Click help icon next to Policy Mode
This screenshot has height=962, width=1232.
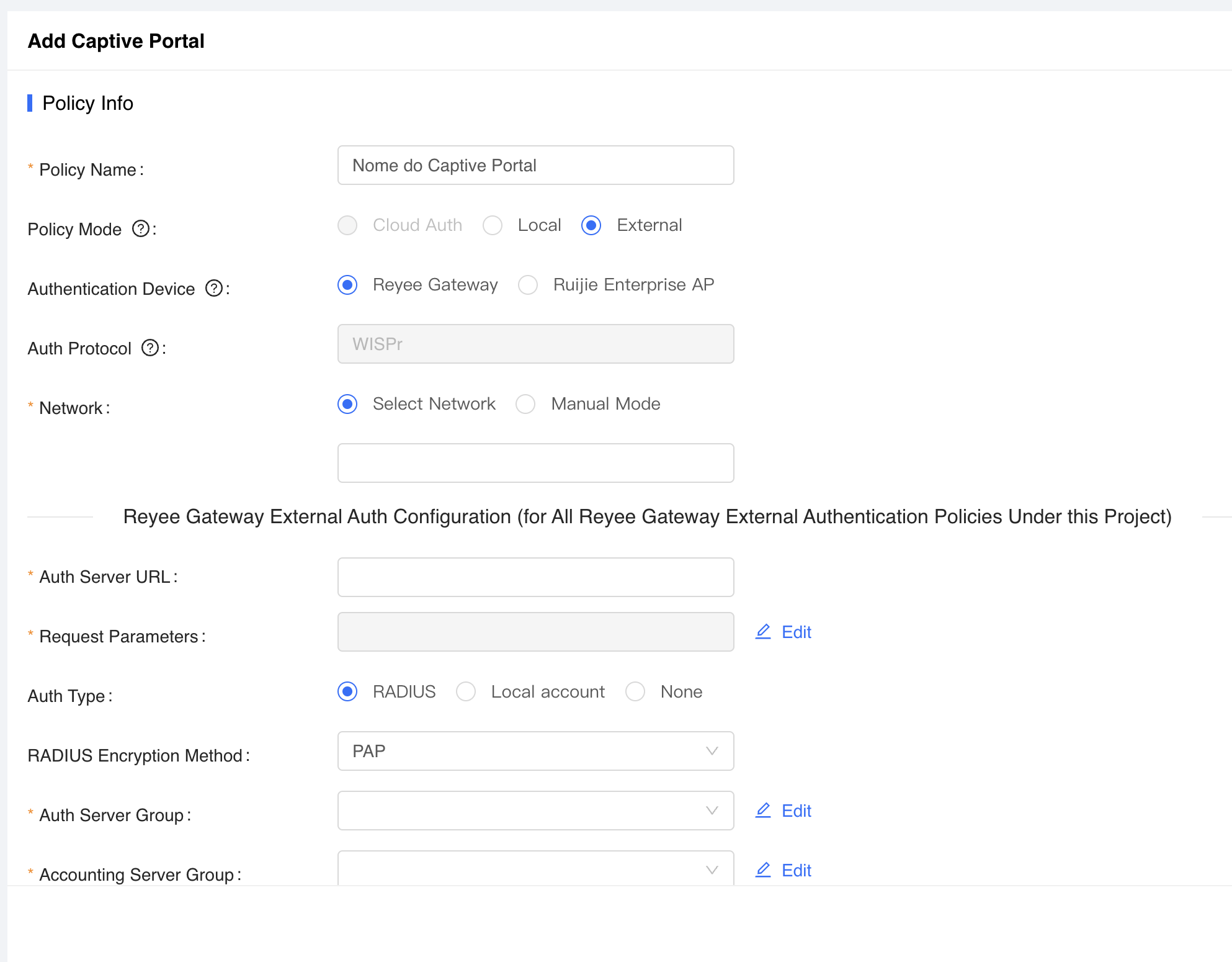[141, 229]
